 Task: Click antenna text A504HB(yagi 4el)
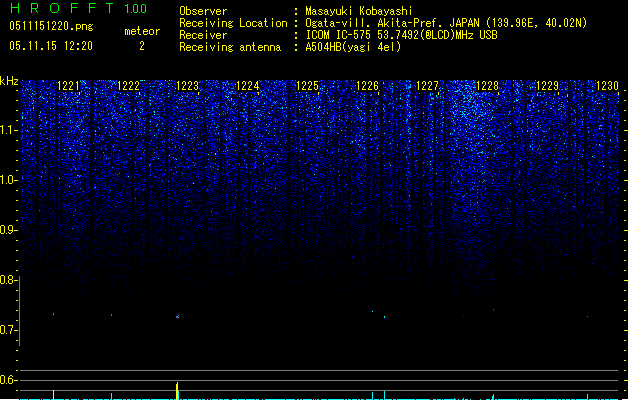pos(353,47)
